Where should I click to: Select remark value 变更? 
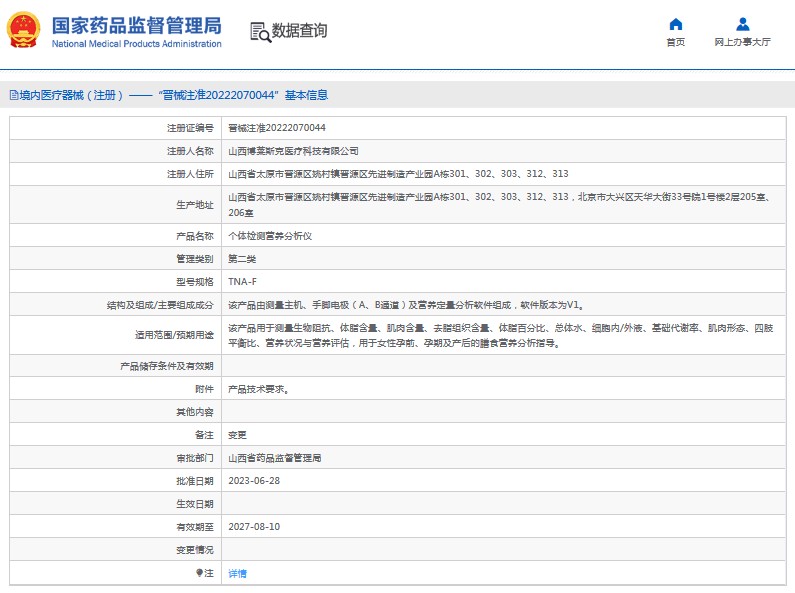tap(237, 435)
